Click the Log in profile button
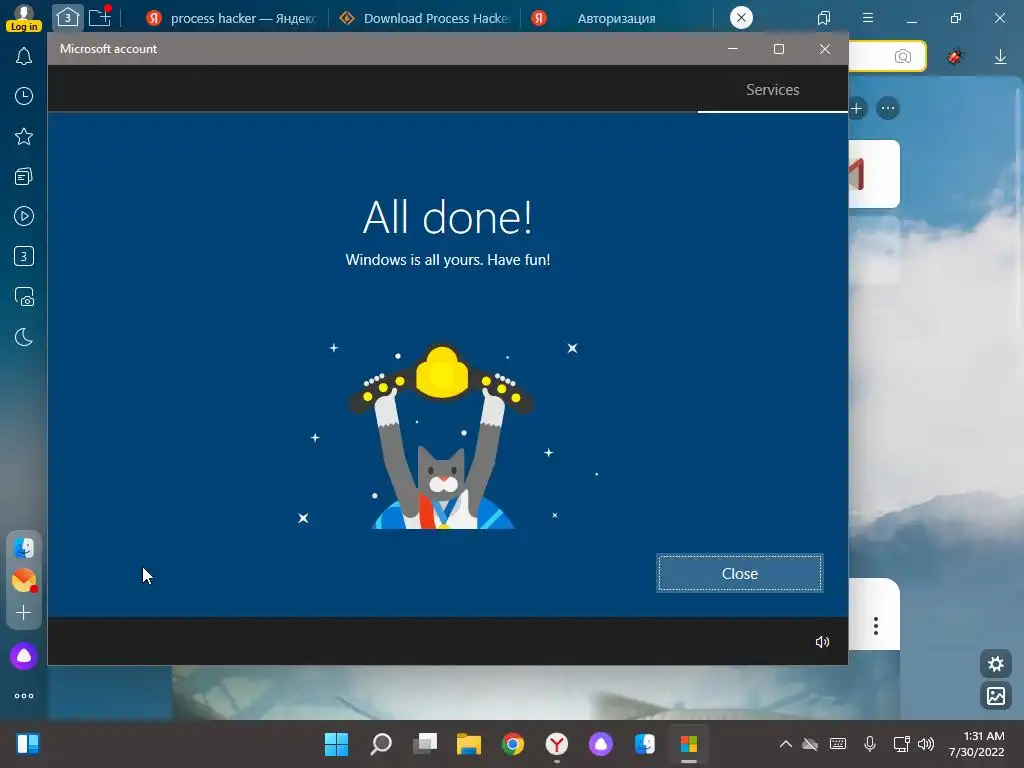This screenshot has width=1024, height=768. pyautogui.click(x=24, y=17)
